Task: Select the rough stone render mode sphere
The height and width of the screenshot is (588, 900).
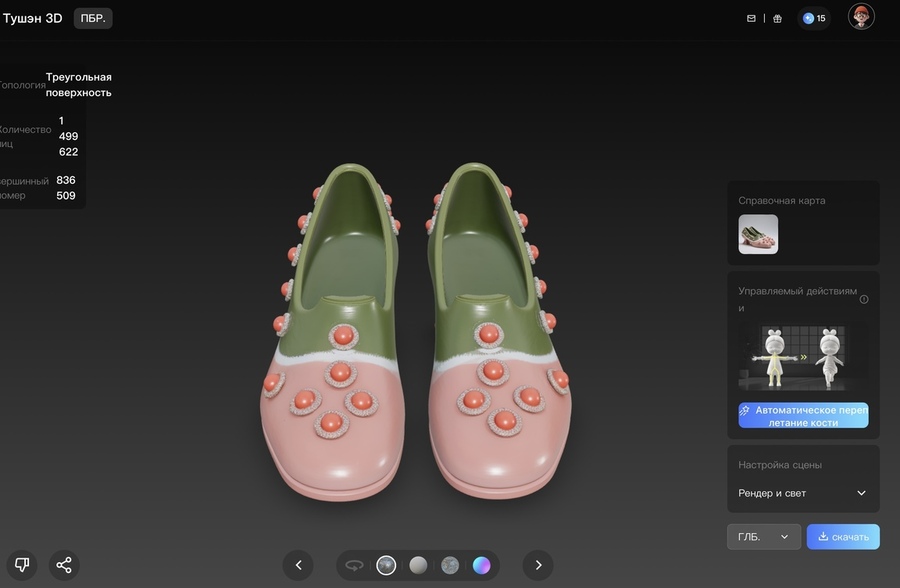Action: click(450, 565)
